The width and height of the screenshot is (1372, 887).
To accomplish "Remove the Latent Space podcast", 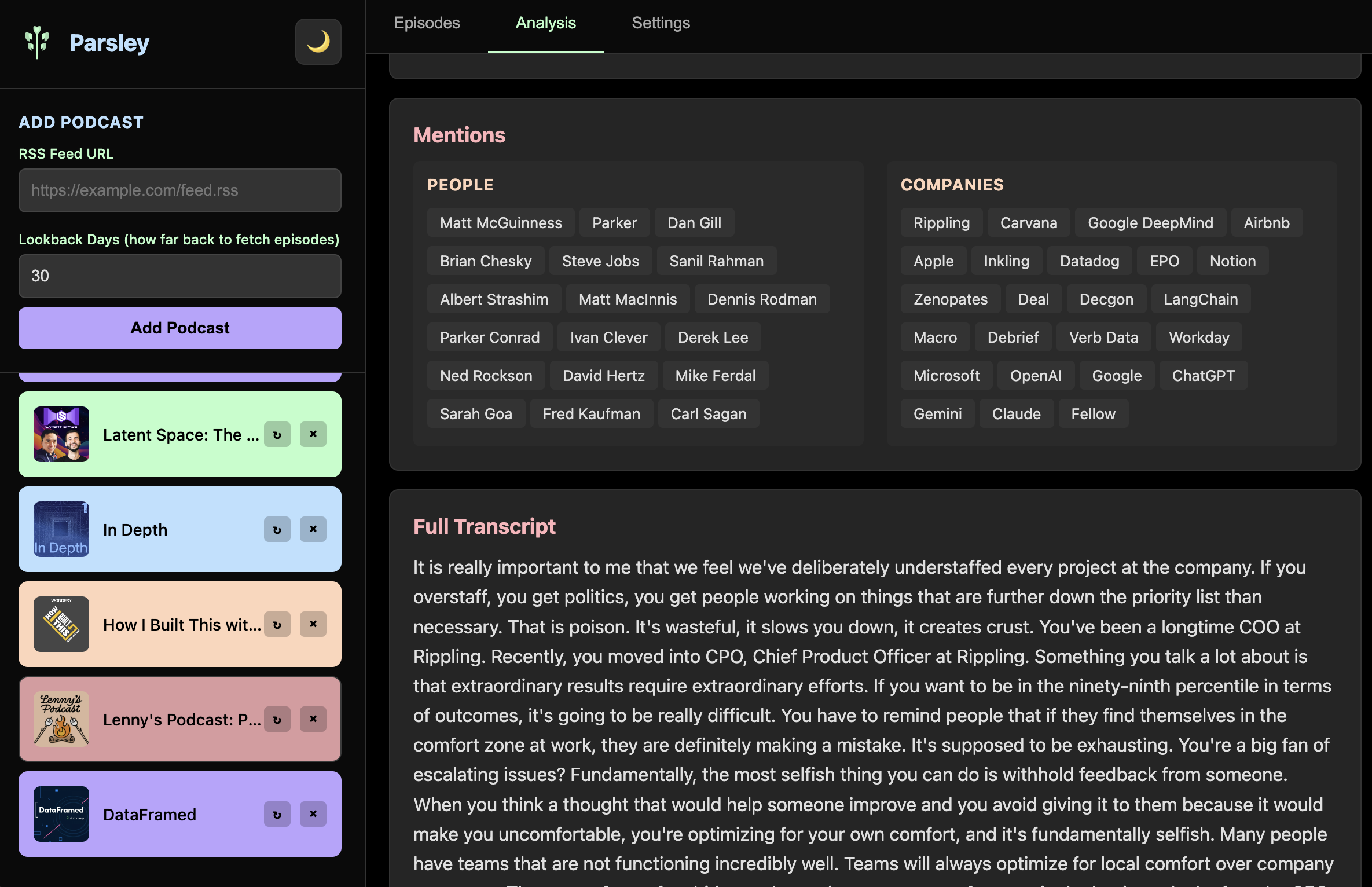I will click(x=313, y=434).
